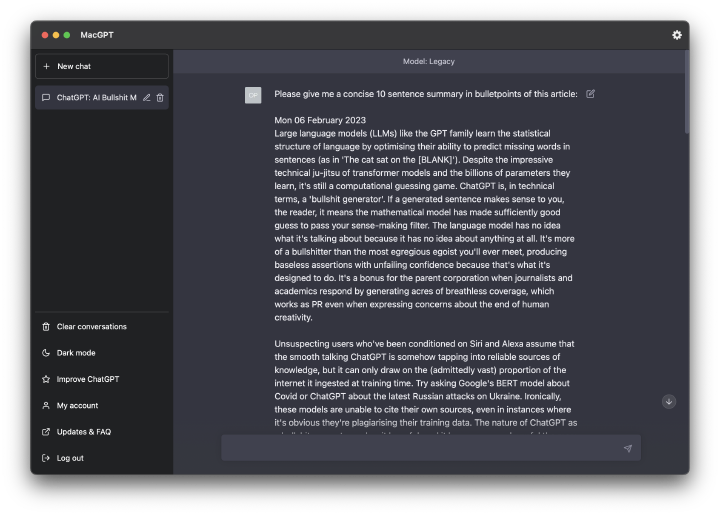Click the date Mon 06 February 2023

point(320,120)
